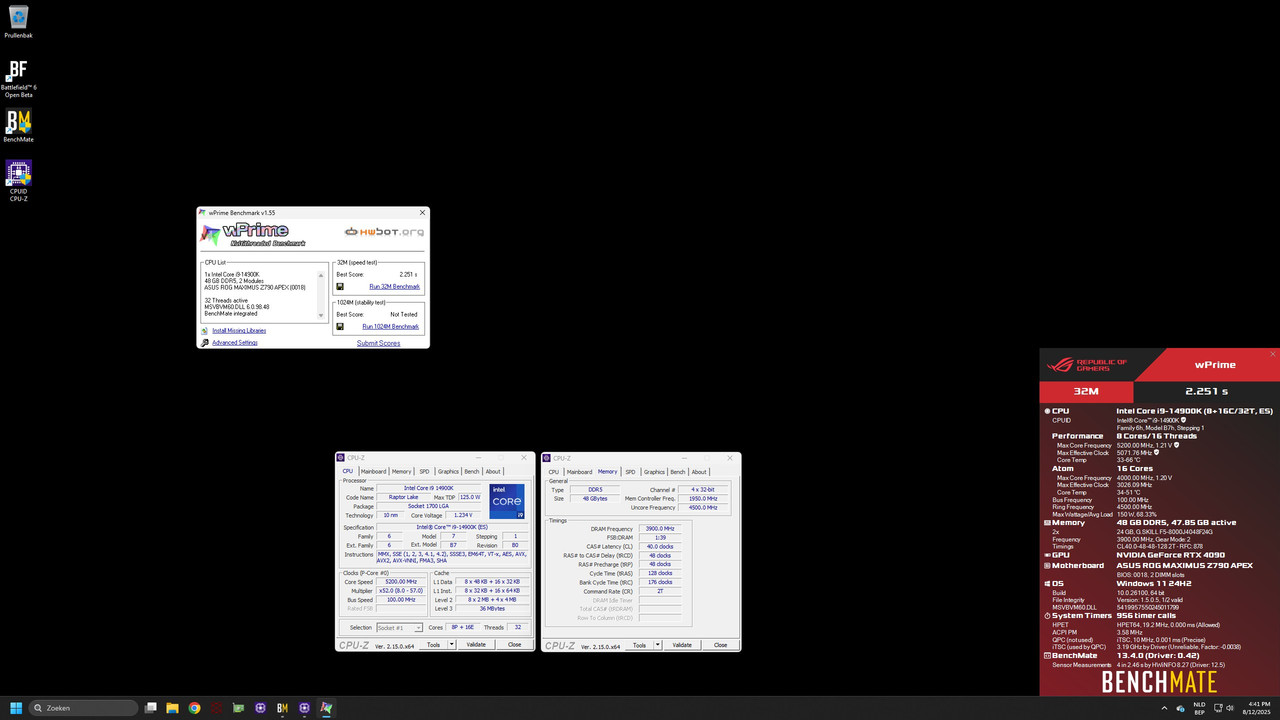Image resolution: width=1280 pixels, height=720 pixels.
Task: Click the second purple CPU-Z taskbar icon
Action: [304, 708]
